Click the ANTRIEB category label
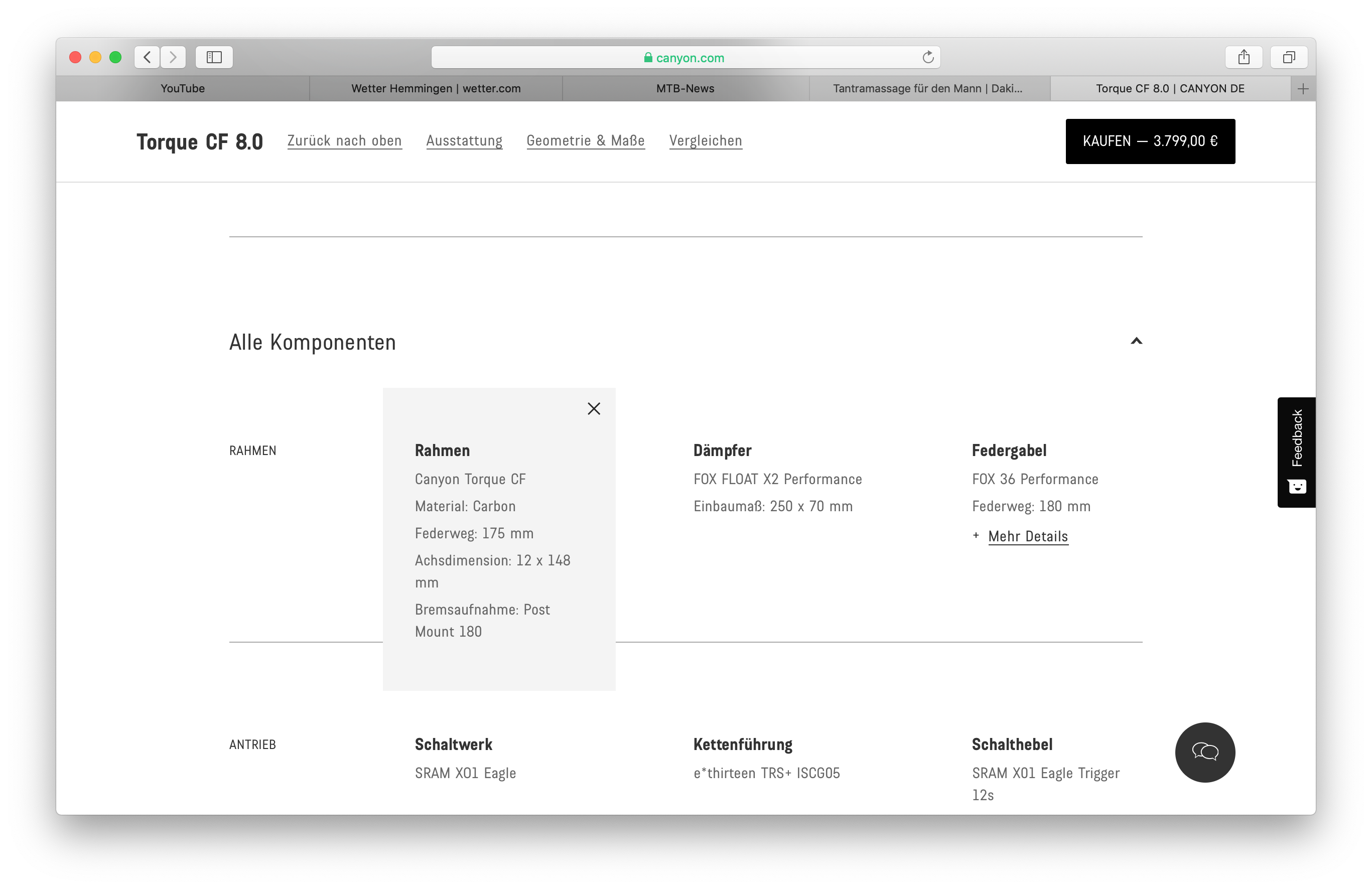 click(252, 745)
